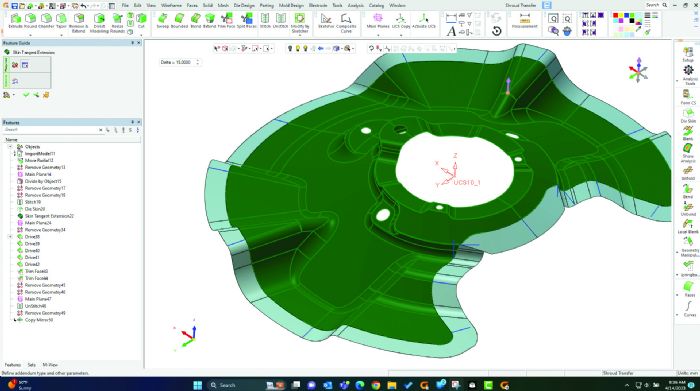
Task: Click the Die Skin icon in side toolbar
Action: [x=688, y=115]
